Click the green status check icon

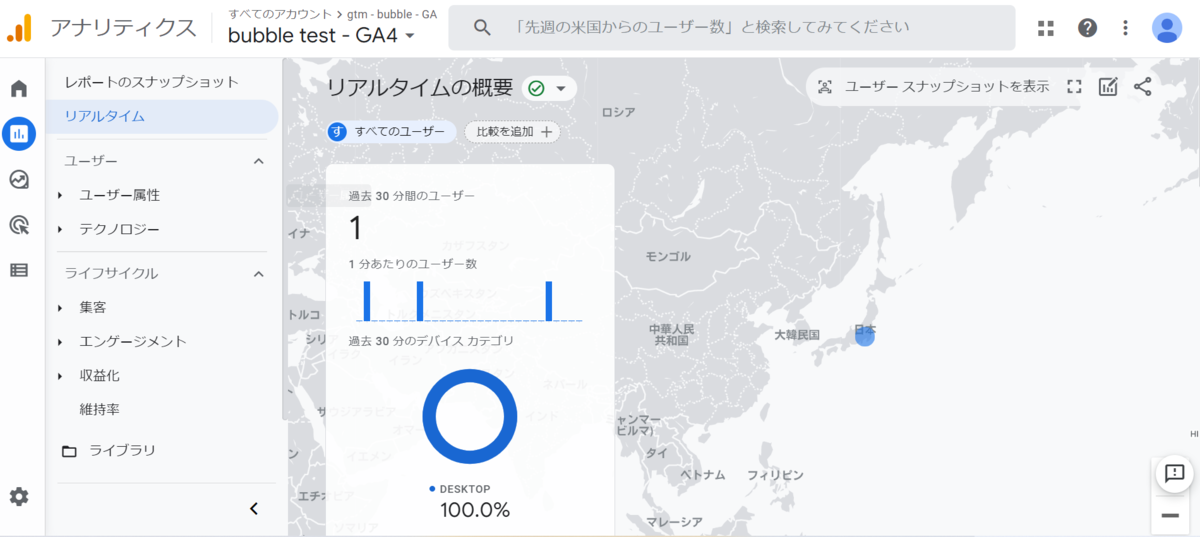click(x=536, y=88)
